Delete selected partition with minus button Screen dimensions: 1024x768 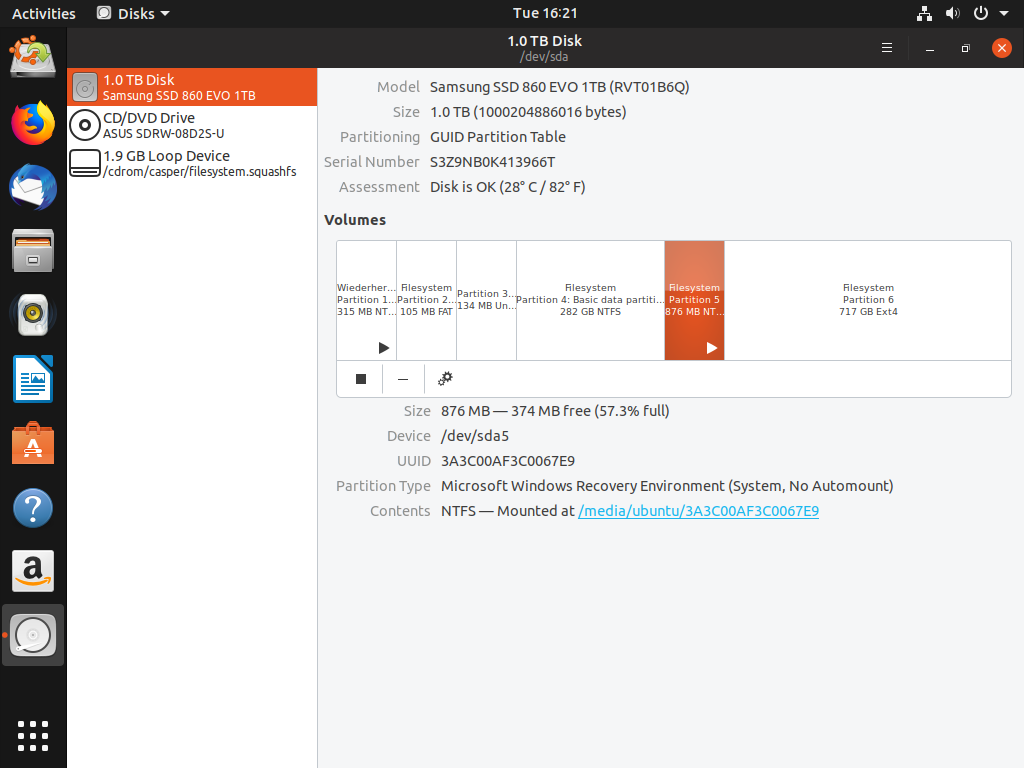(x=403, y=379)
